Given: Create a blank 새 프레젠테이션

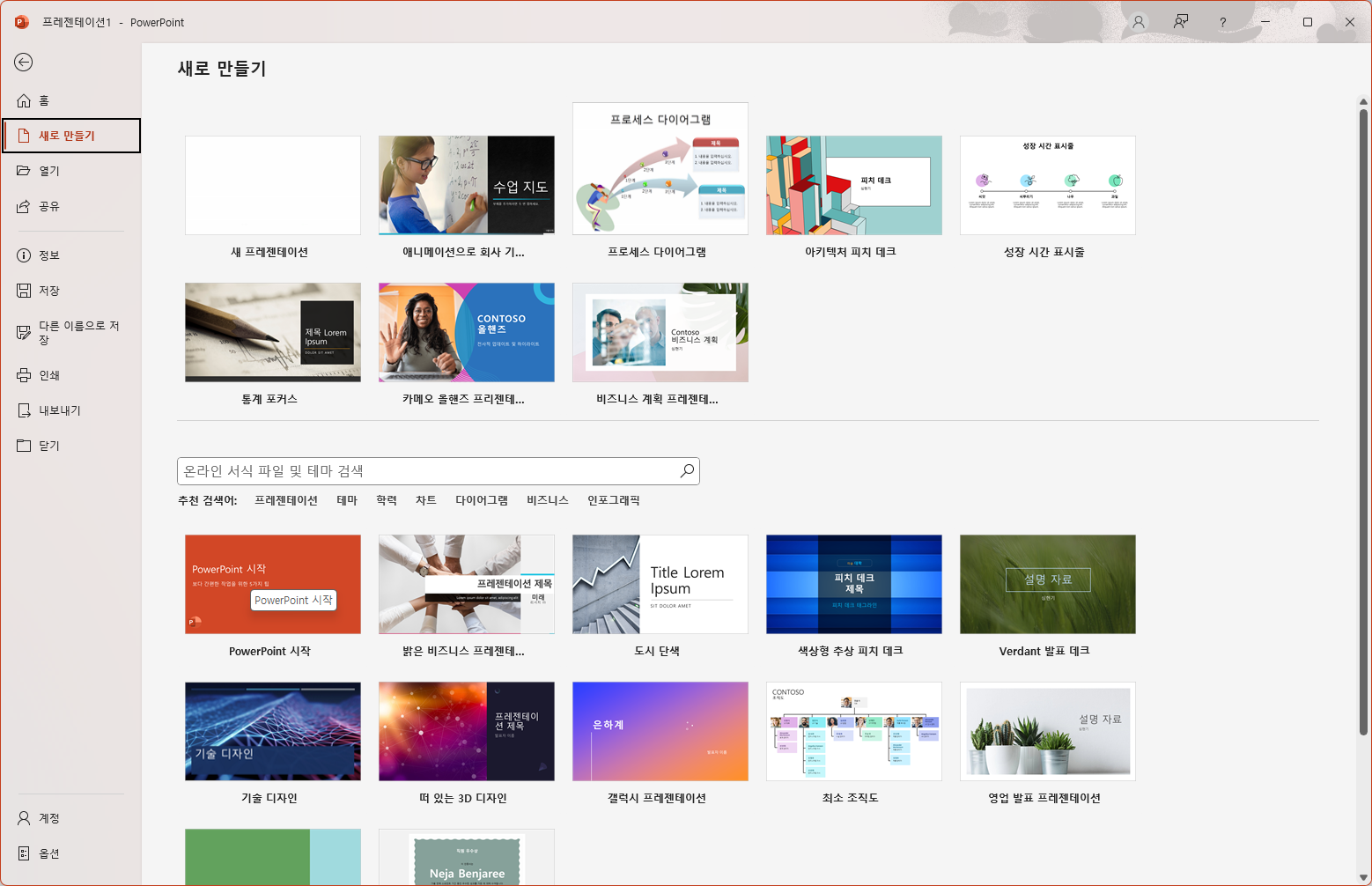Looking at the screenshot, I should coord(272,185).
